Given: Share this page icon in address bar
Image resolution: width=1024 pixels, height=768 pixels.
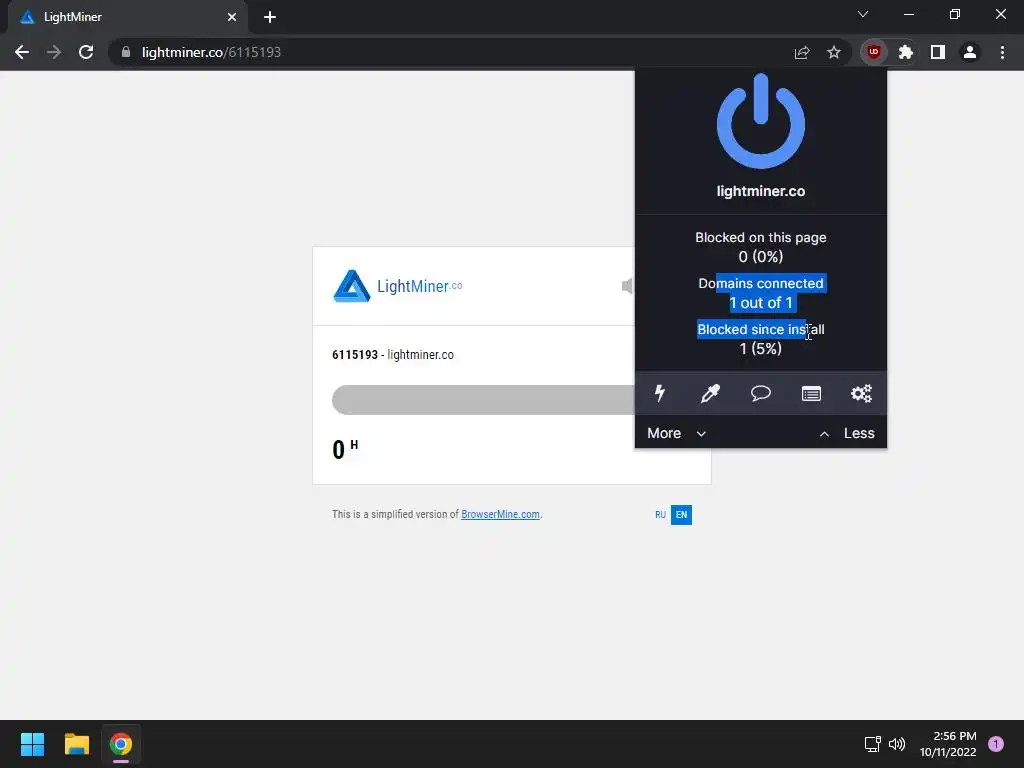Looking at the screenshot, I should (x=802, y=52).
